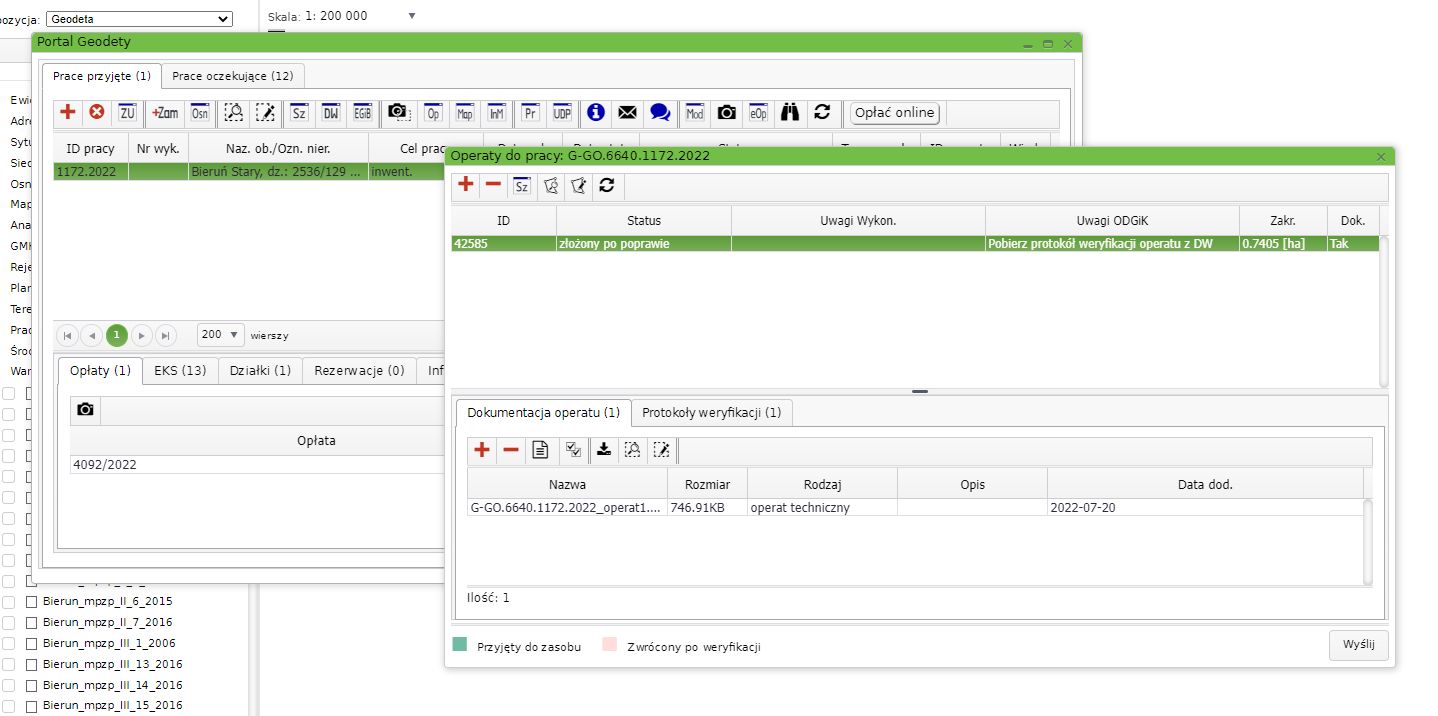Click the download icon in Dokumentacja operatu toolbar
Image resolution: width=1438 pixels, height=716 pixels.
tap(603, 450)
